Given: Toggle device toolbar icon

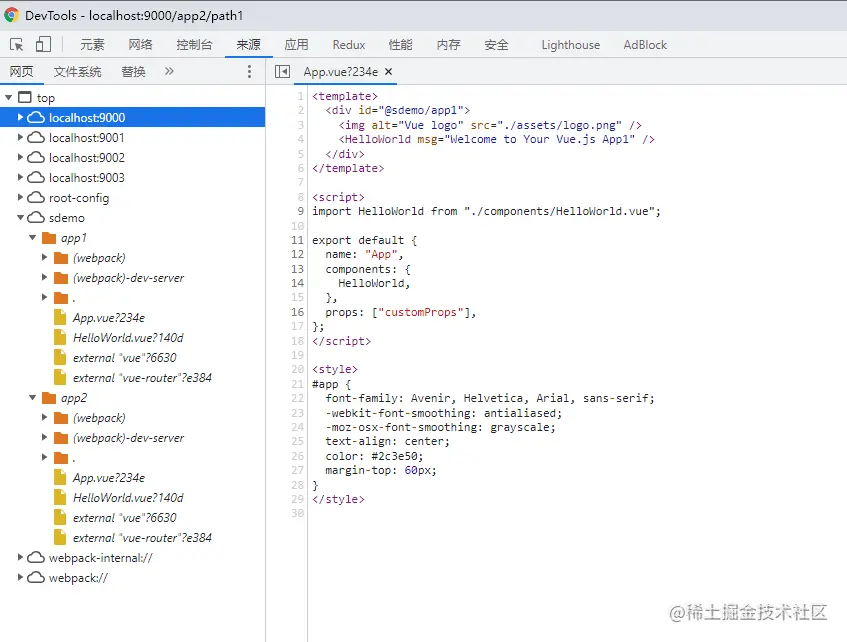Looking at the screenshot, I should (x=43, y=44).
